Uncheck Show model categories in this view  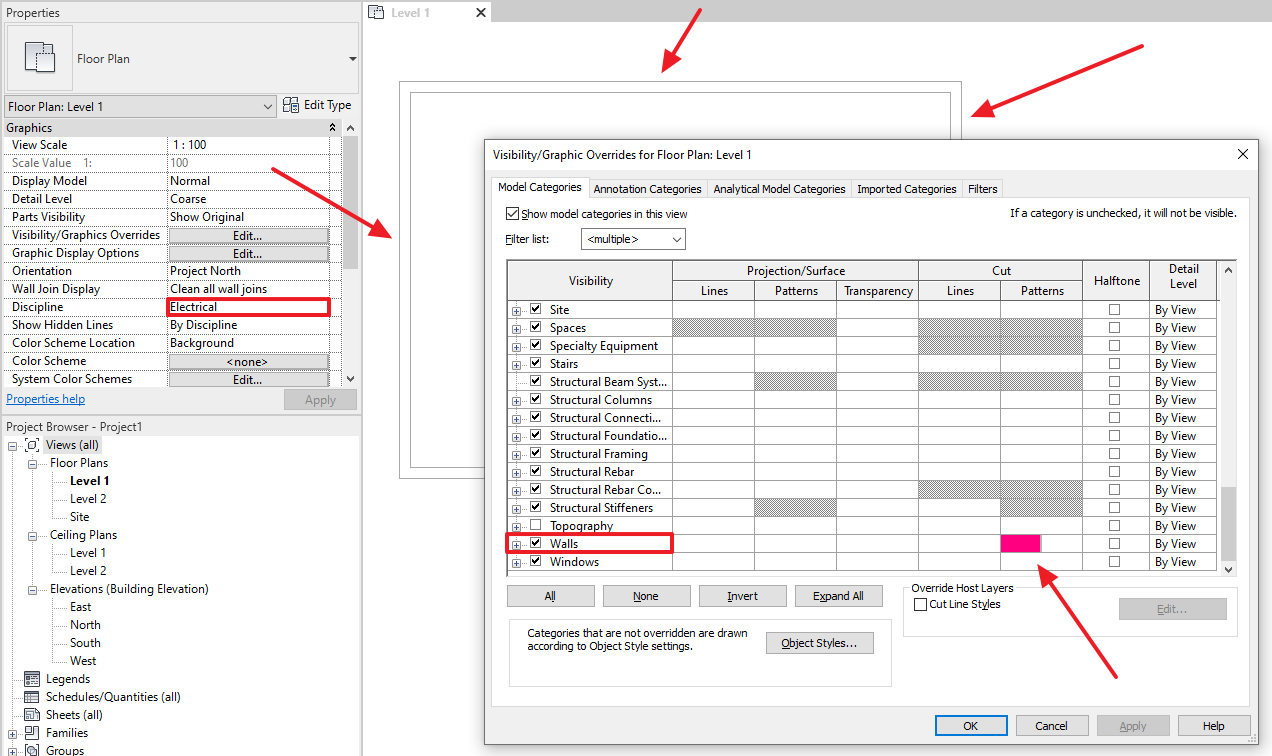pyautogui.click(x=513, y=214)
